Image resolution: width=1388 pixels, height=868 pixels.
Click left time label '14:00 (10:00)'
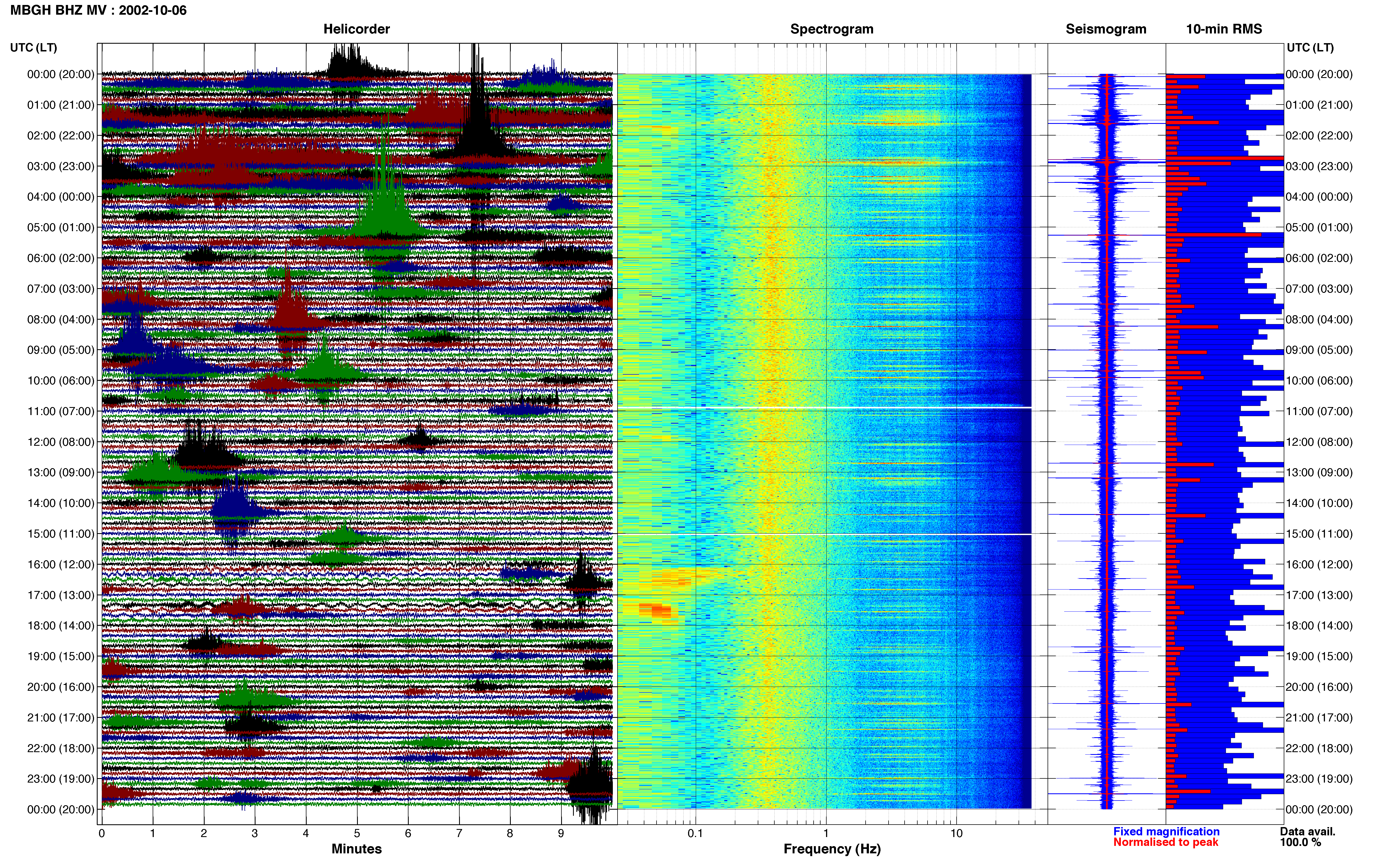(61, 504)
